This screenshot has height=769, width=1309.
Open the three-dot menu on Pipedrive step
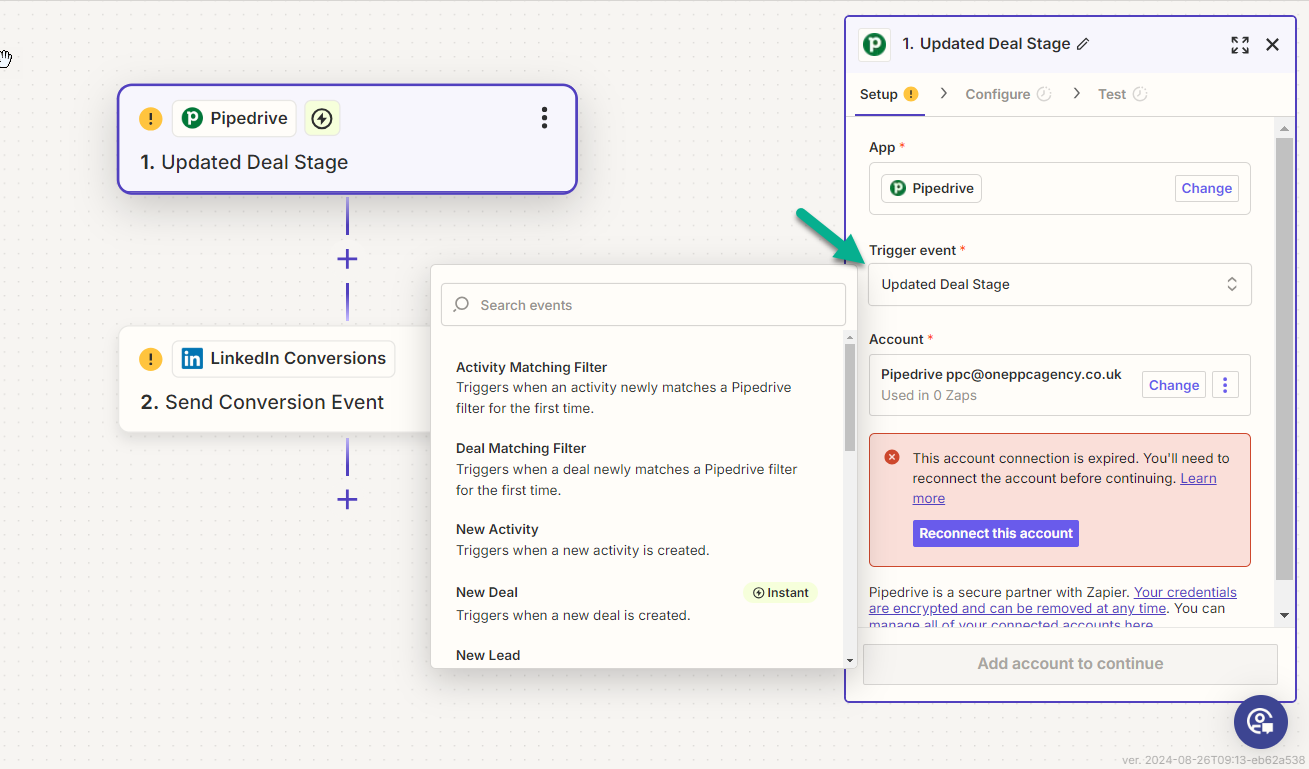click(x=544, y=118)
